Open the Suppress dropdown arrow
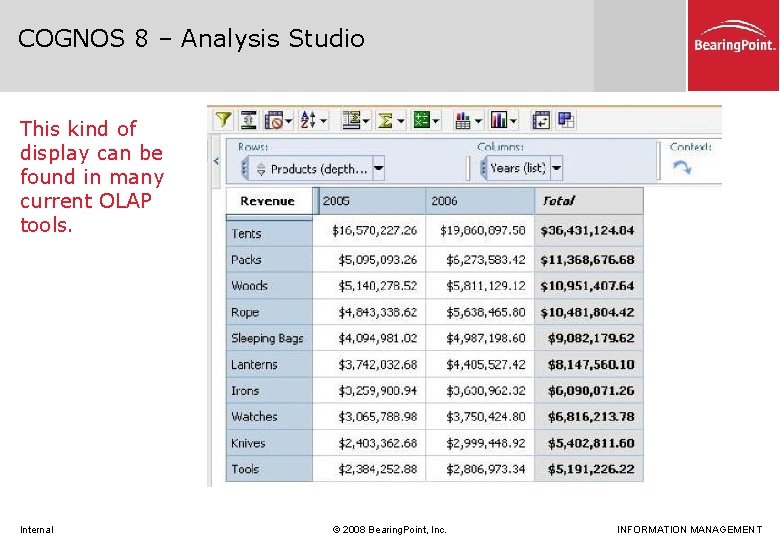780x540 pixels. pyautogui.click(x=289, y=121)
